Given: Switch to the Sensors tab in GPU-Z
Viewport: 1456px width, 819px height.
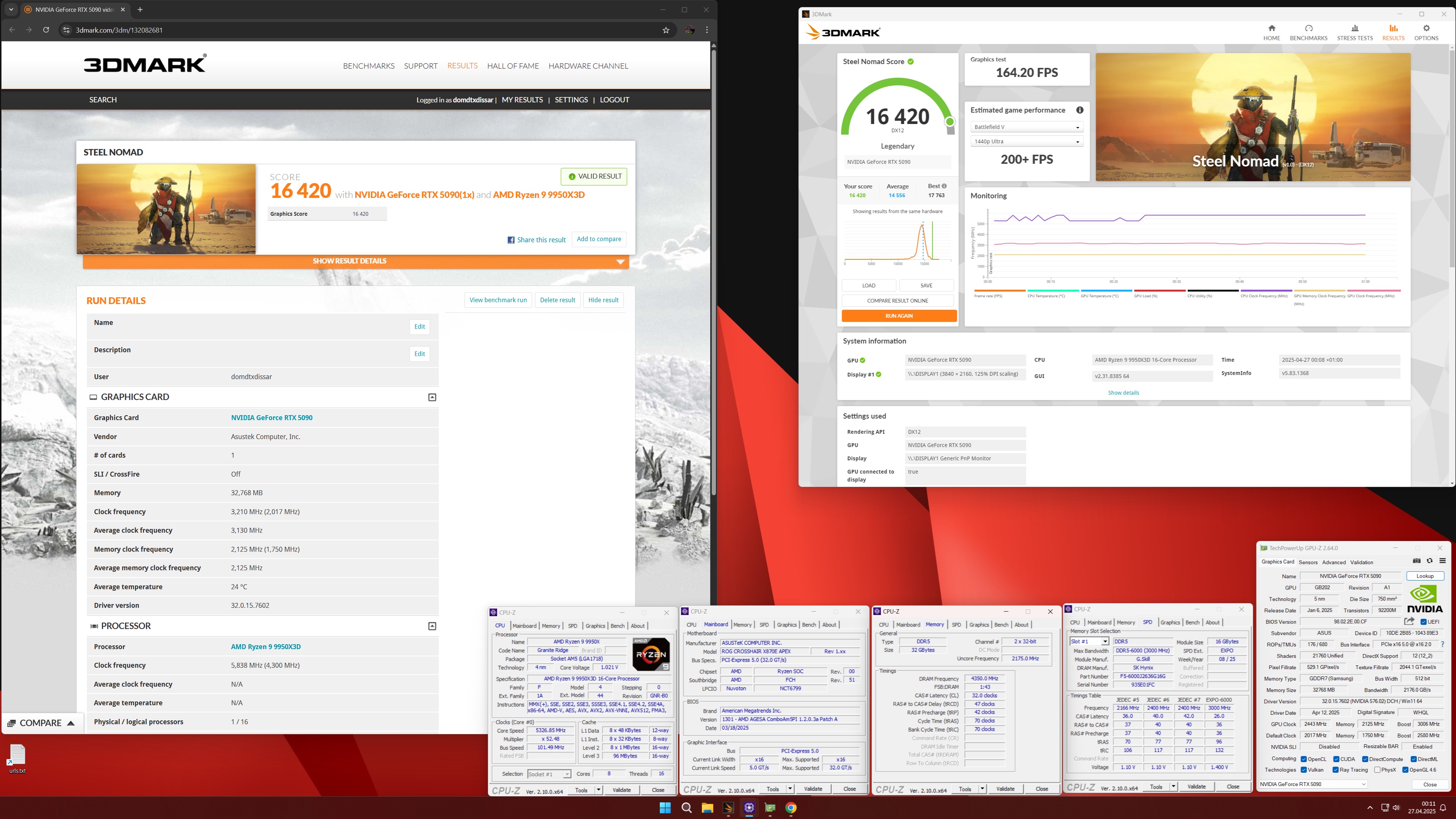Looking at the screenshot, I should click(x=1308, y=562).
